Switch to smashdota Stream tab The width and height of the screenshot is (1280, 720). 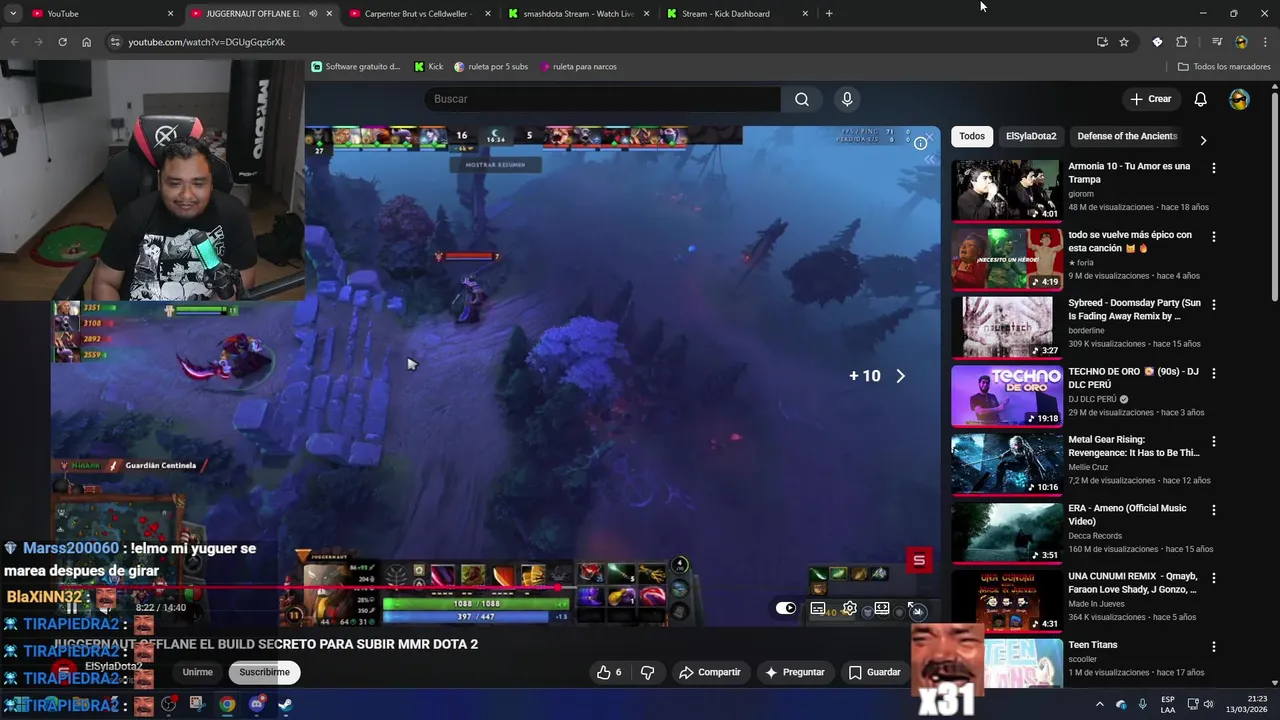pos(578,13)
